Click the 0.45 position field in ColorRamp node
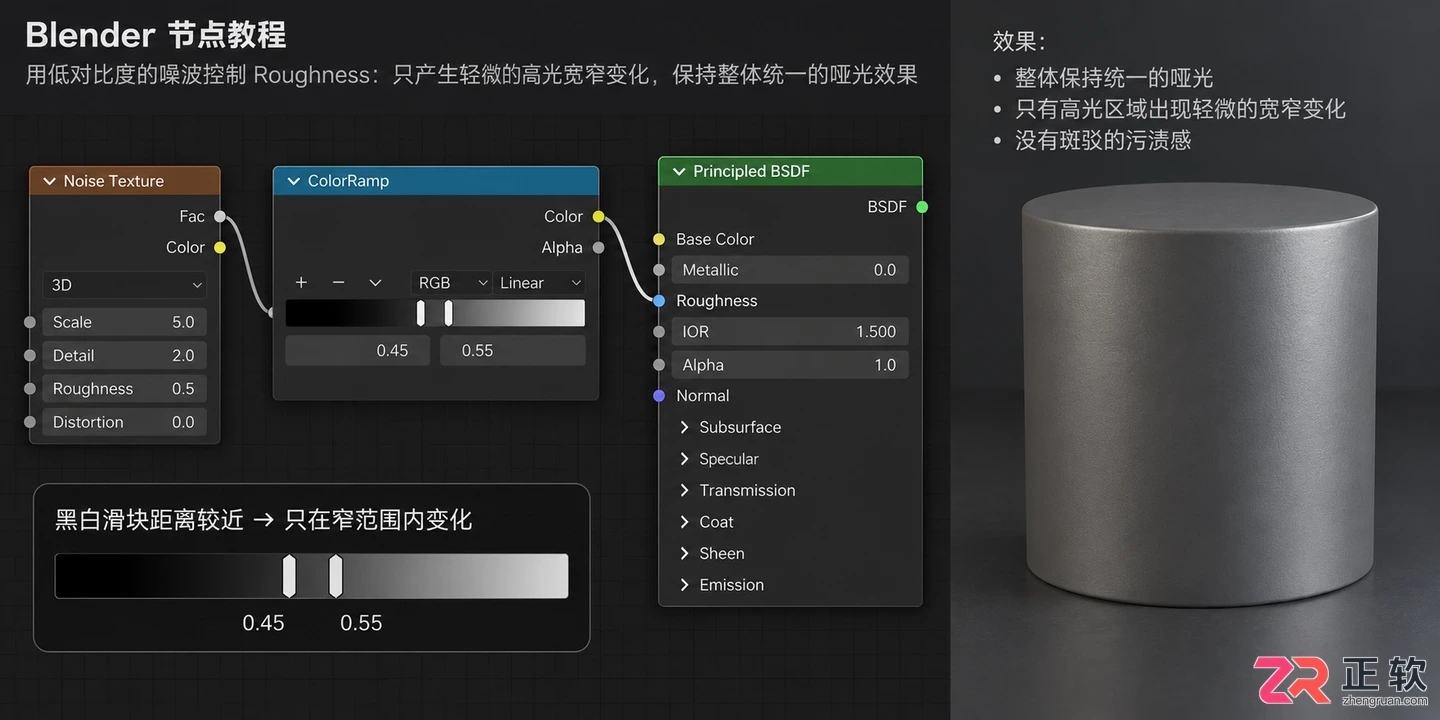This screenshot has height=720, width=1440. click(358, 350)
